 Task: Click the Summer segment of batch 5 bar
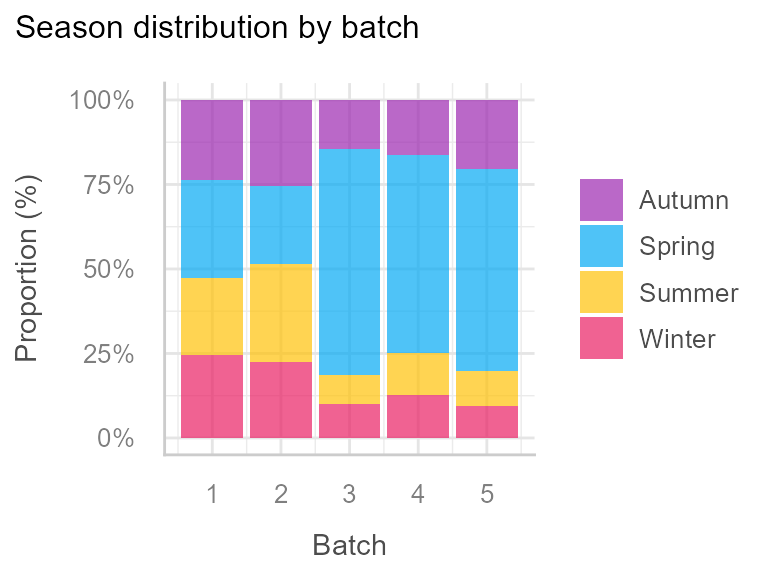click(x=487, y=388)
